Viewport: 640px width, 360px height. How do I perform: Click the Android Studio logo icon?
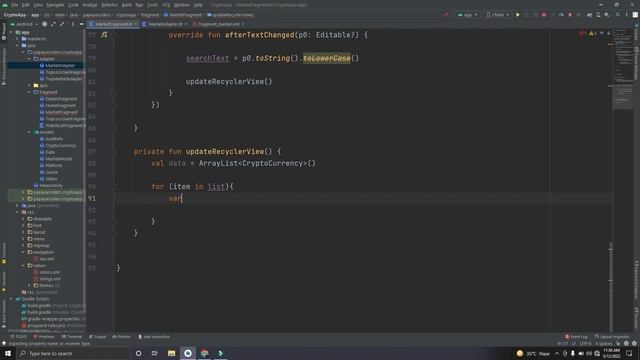point(5,5)
